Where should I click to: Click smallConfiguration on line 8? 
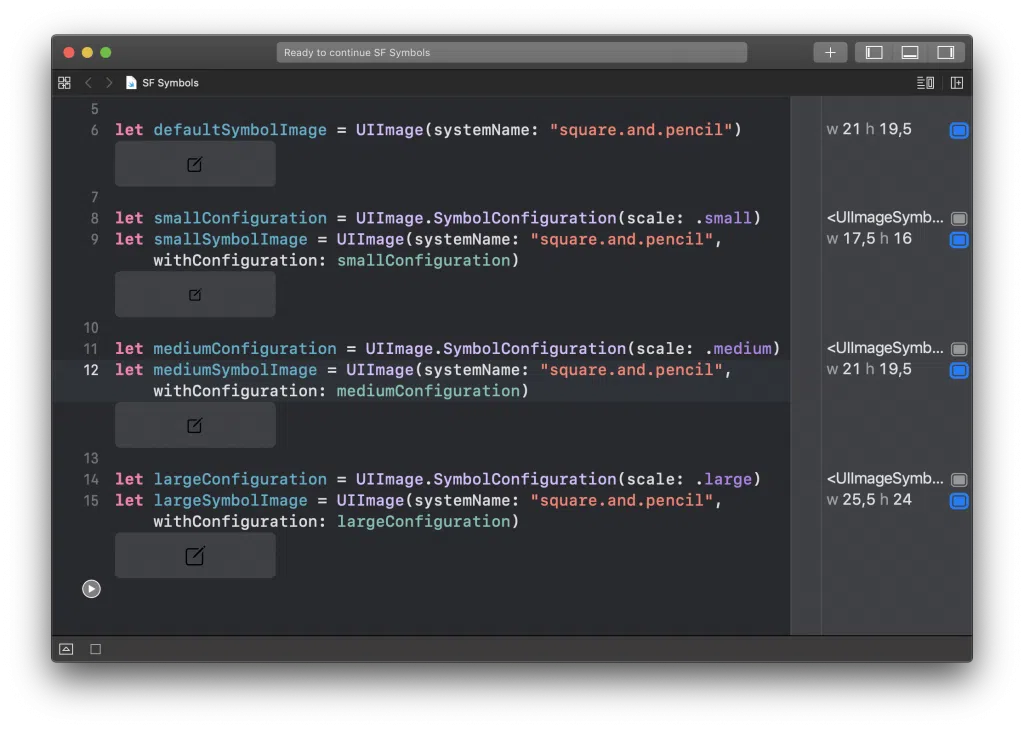click(240, 218)
